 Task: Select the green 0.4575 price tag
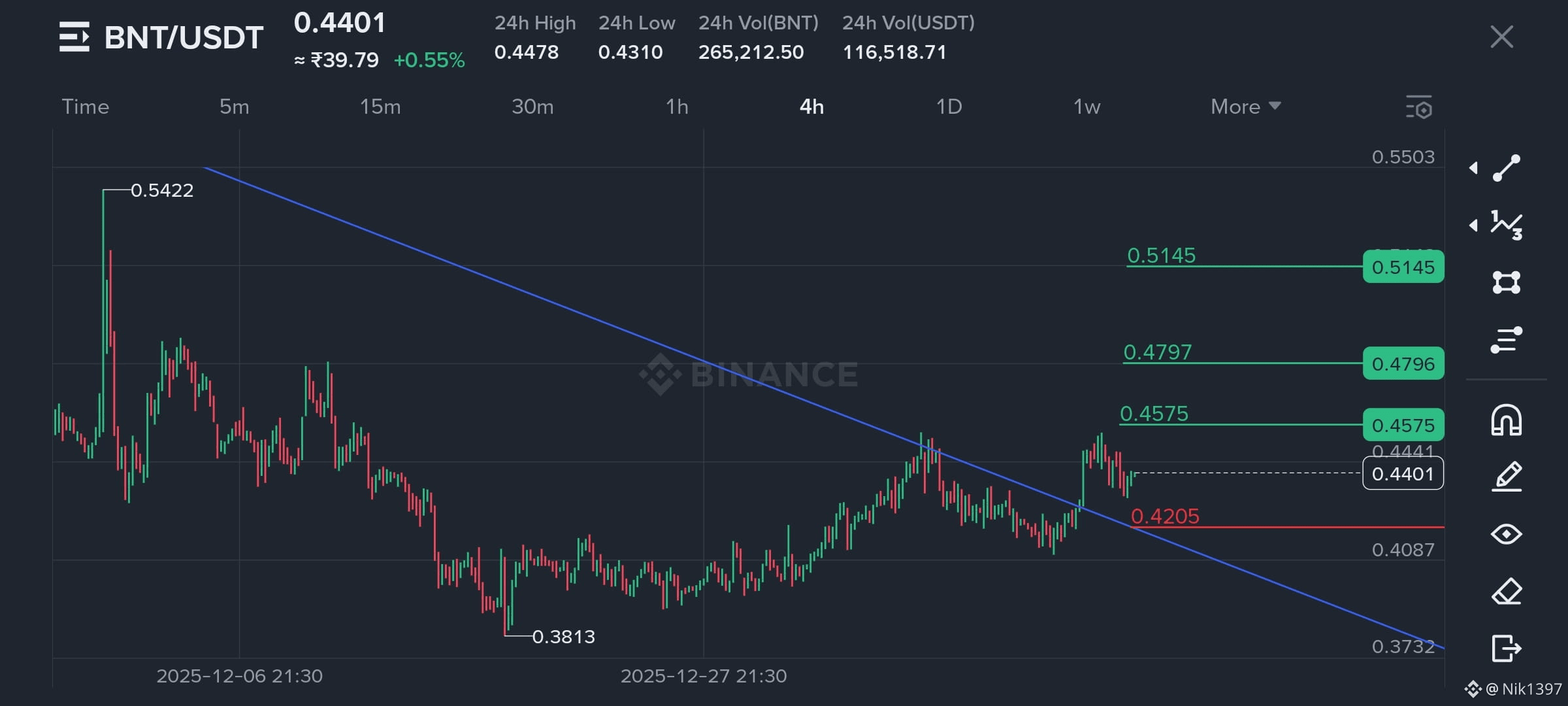point(1403,425)
